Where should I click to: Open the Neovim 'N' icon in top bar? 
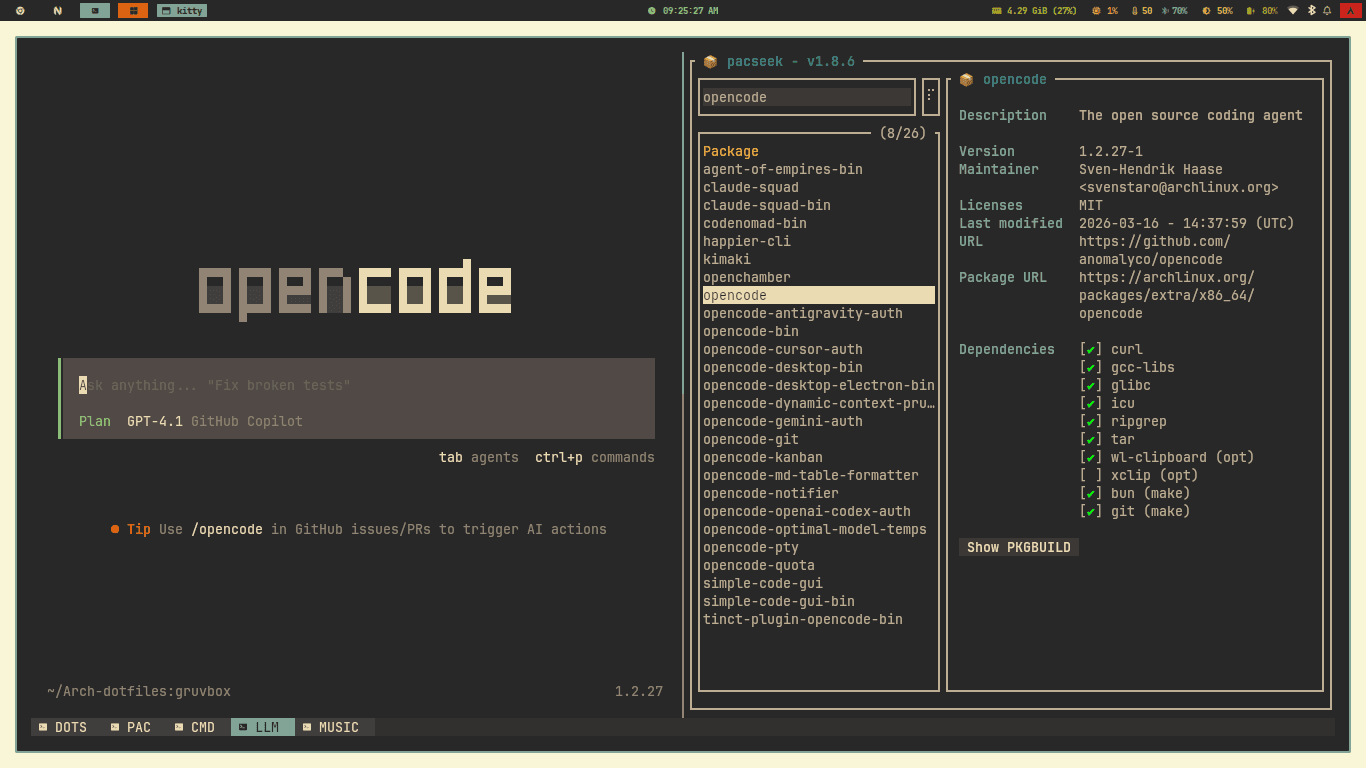coord(58,11)
